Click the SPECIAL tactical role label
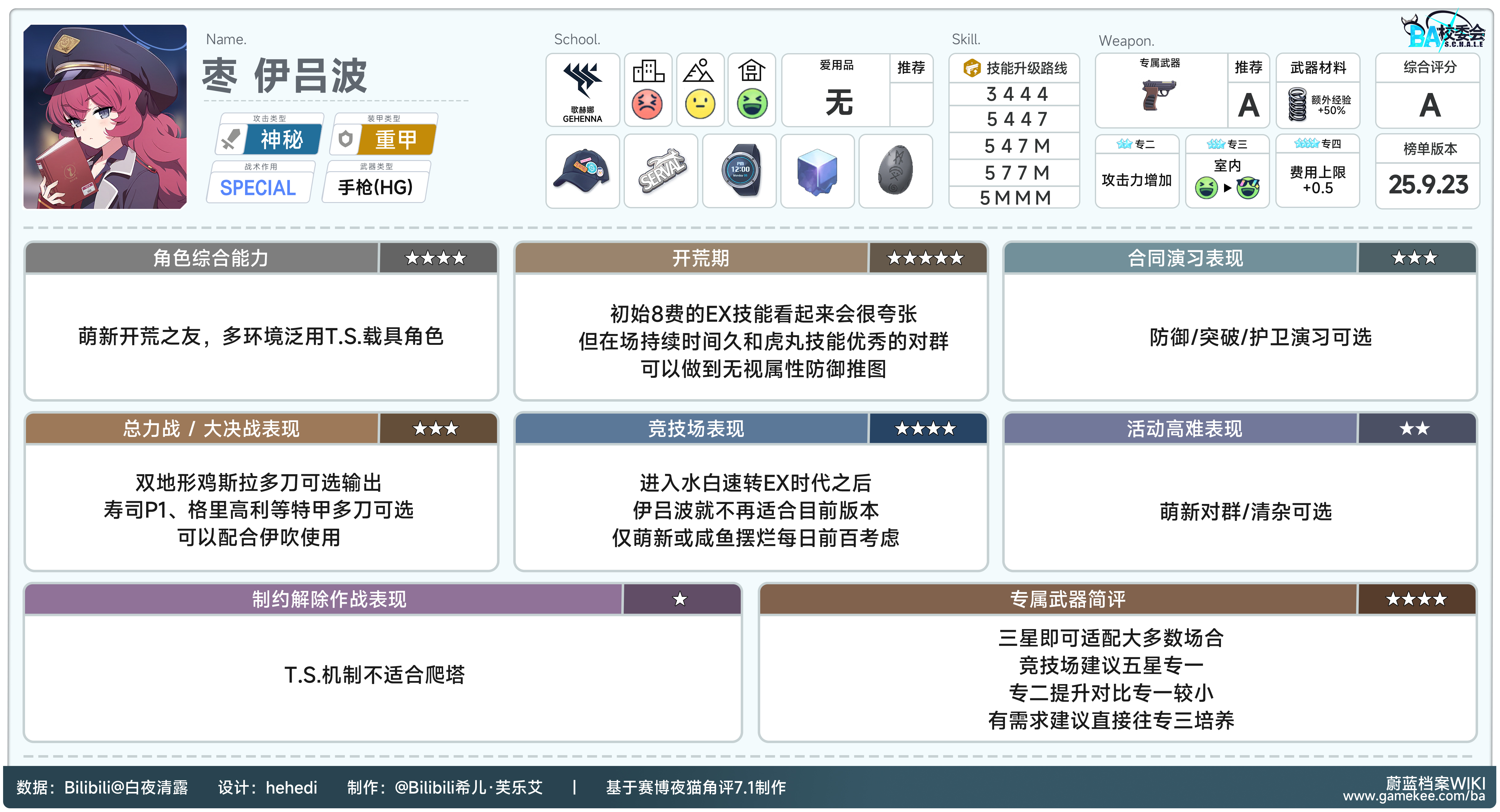This screenshot has height=812, width=1500. (x=258, y=188)
